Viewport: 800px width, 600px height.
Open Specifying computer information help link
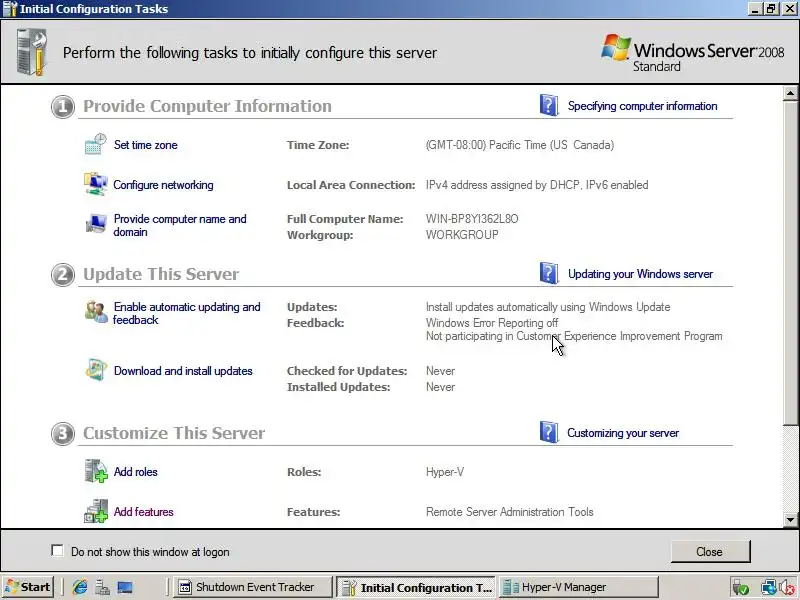point(642,106)
